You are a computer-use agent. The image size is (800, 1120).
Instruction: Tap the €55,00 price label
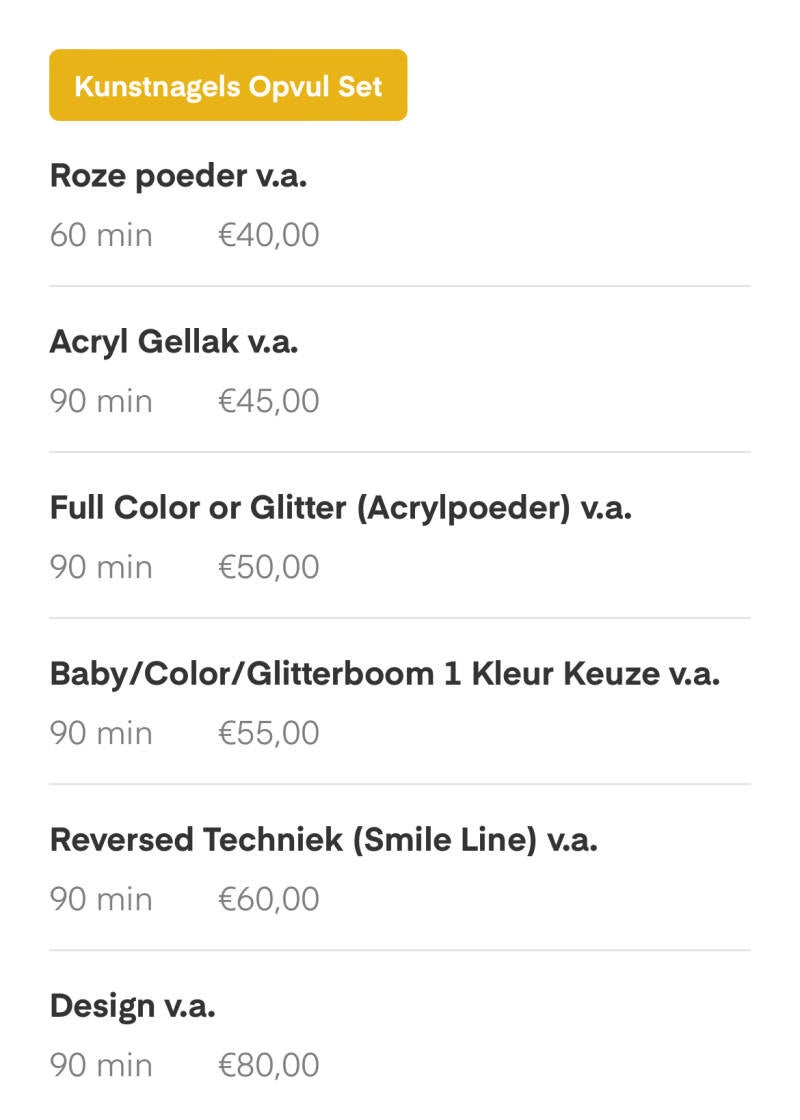[x=269, y=734]
